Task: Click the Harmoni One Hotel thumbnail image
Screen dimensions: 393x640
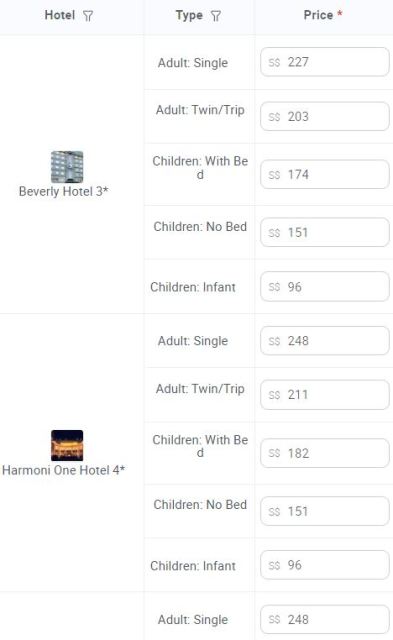Action: click(x=67, y=445)
